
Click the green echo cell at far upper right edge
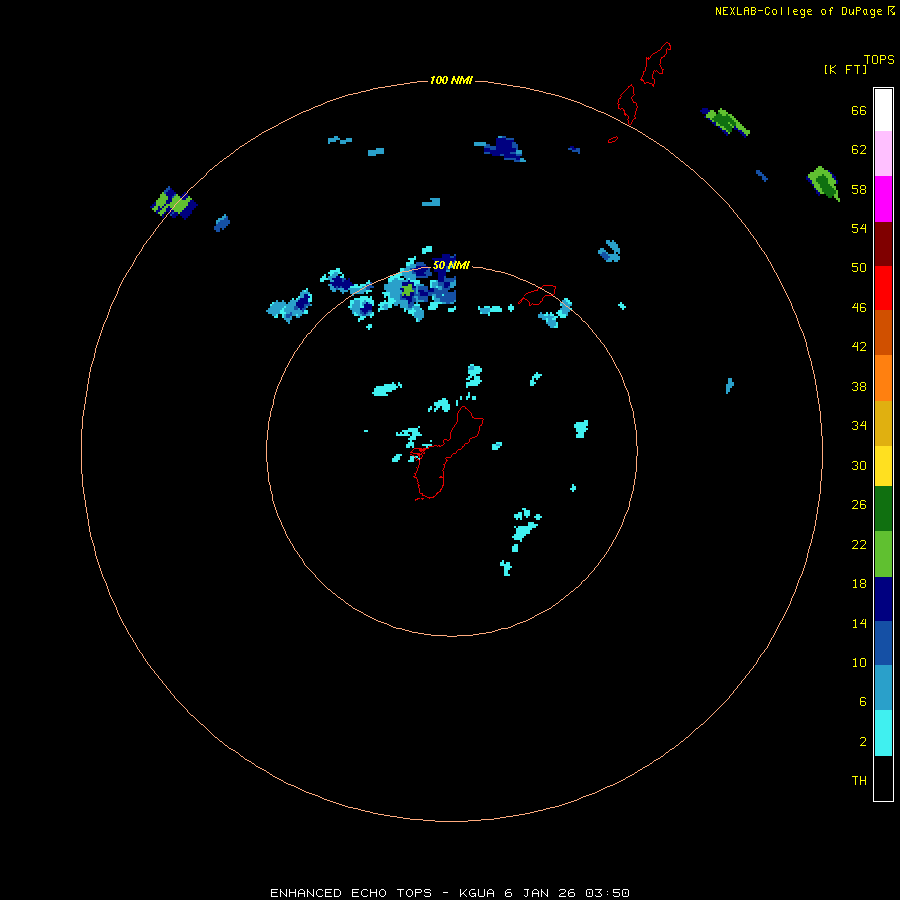tap(824, 183)
